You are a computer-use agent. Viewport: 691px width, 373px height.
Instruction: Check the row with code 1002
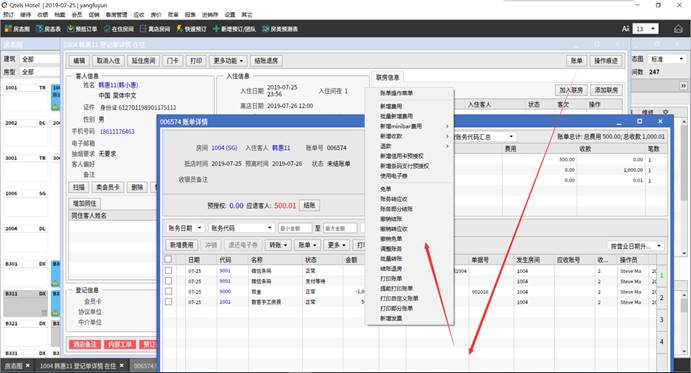click(x=168, y=302)
